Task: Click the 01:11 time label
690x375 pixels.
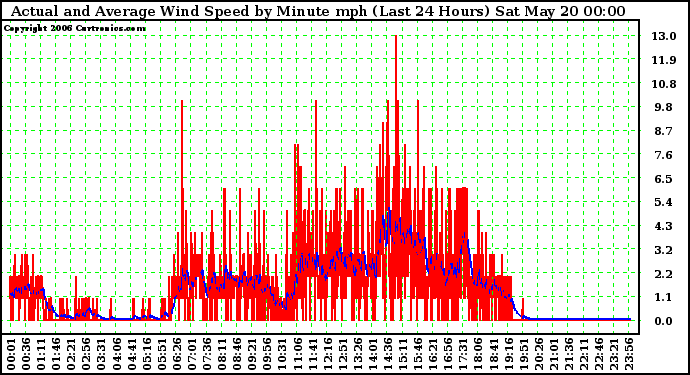Action: 41,354
